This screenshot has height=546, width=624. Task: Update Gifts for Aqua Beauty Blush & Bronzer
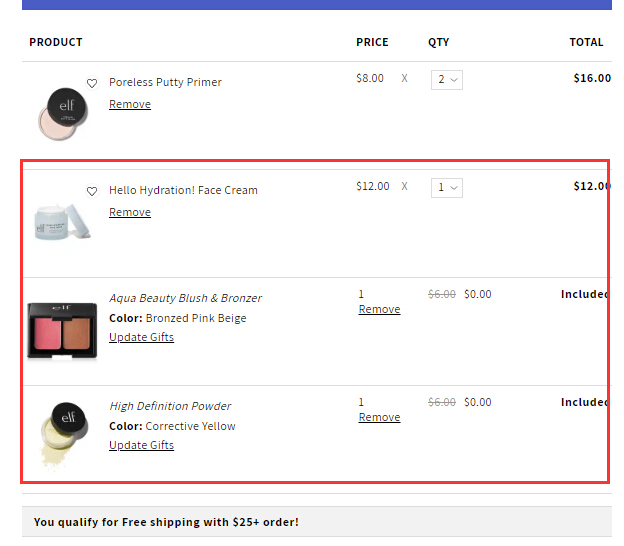point(141,337)
